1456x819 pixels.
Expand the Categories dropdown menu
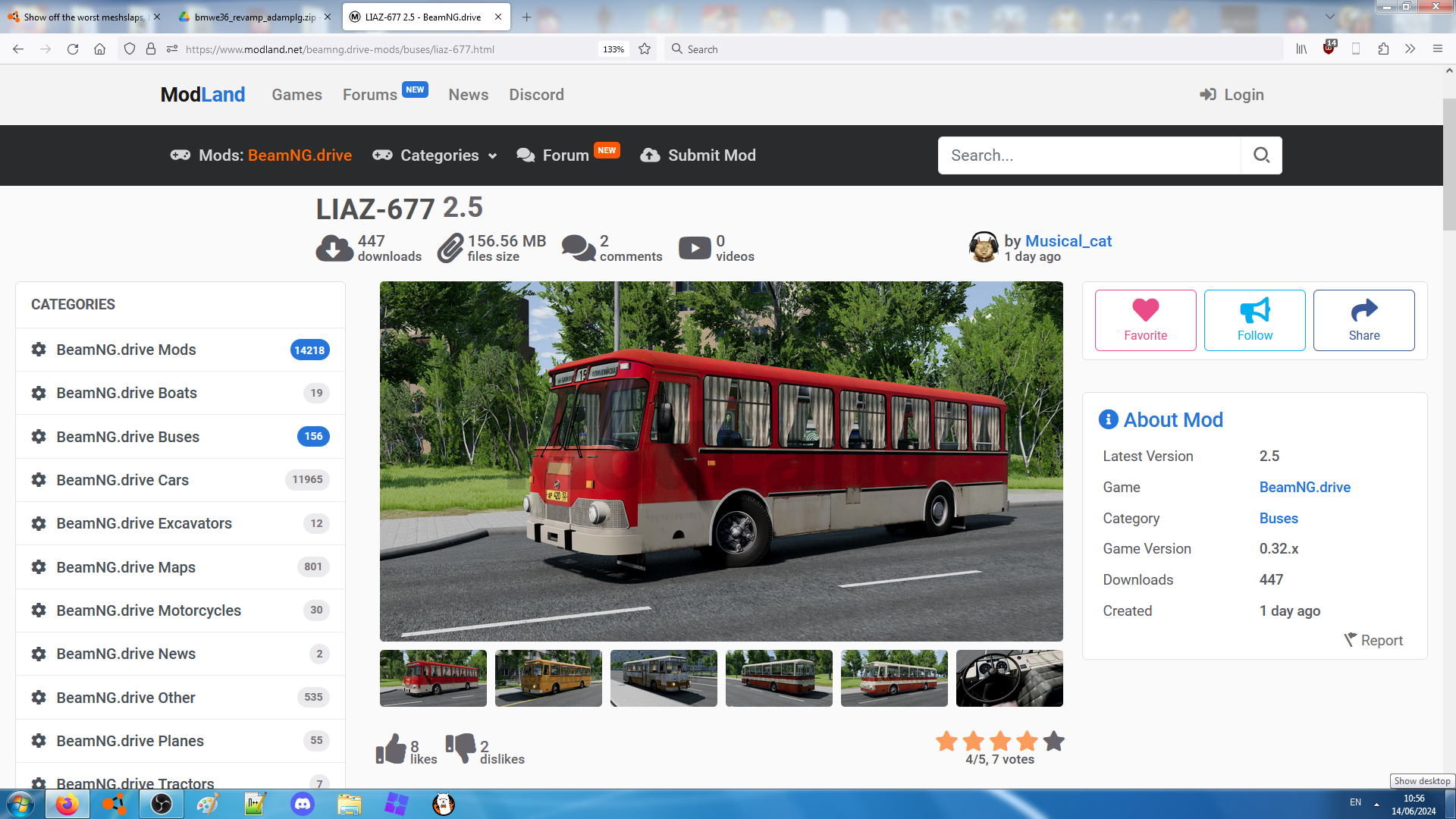click(435, 155)
